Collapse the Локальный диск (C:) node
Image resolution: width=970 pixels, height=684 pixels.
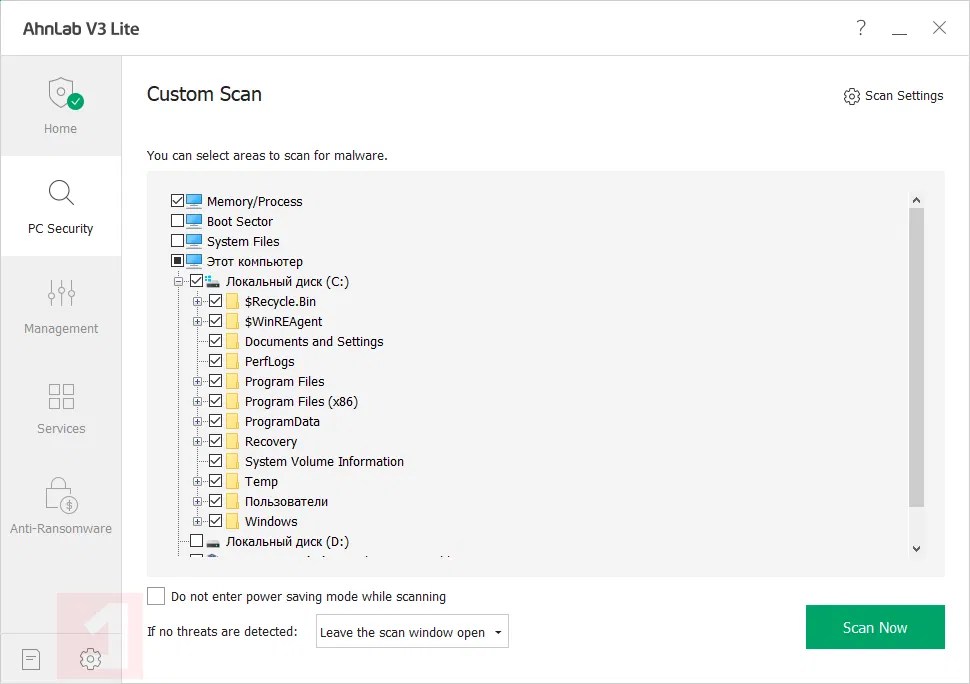(178, 281)
